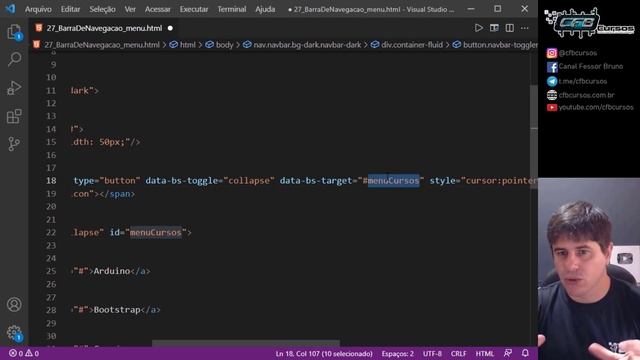The image size is (640, 360).
Task: Click the VS Code logo icon
Action: coord(10,9)
